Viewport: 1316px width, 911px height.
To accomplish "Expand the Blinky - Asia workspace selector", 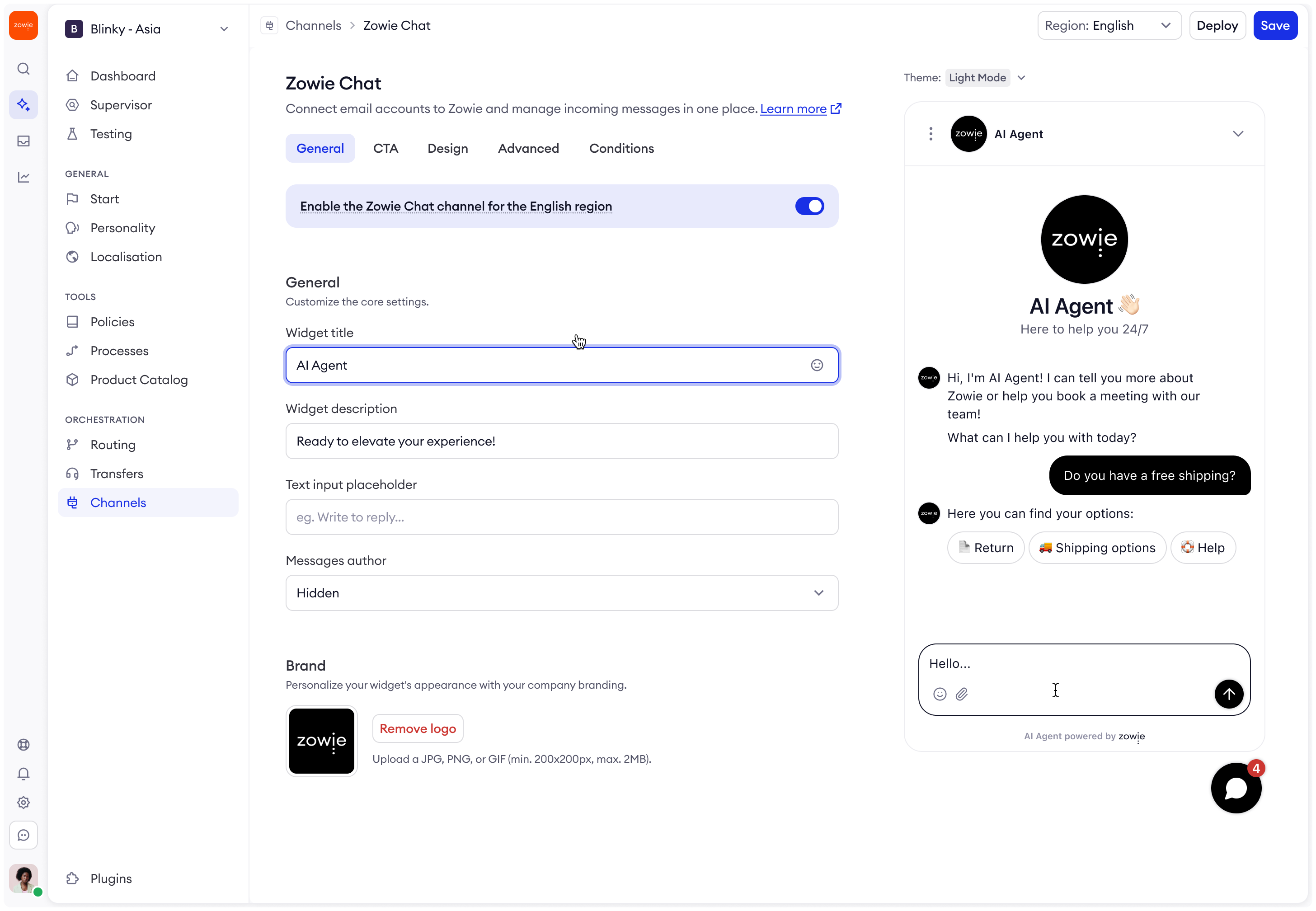I will [147, 29].
